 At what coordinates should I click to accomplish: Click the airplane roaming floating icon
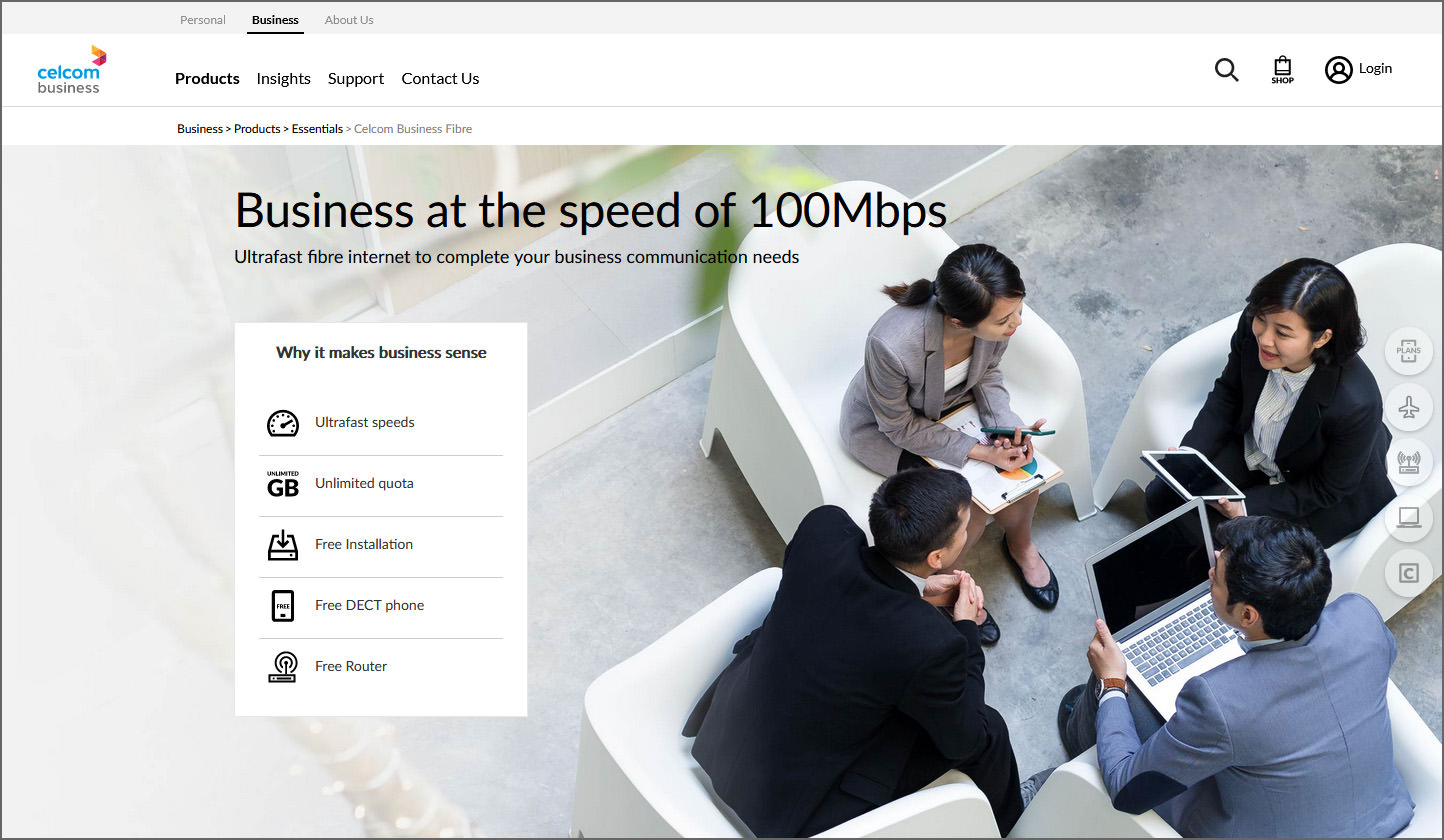tap(1409, 407)
